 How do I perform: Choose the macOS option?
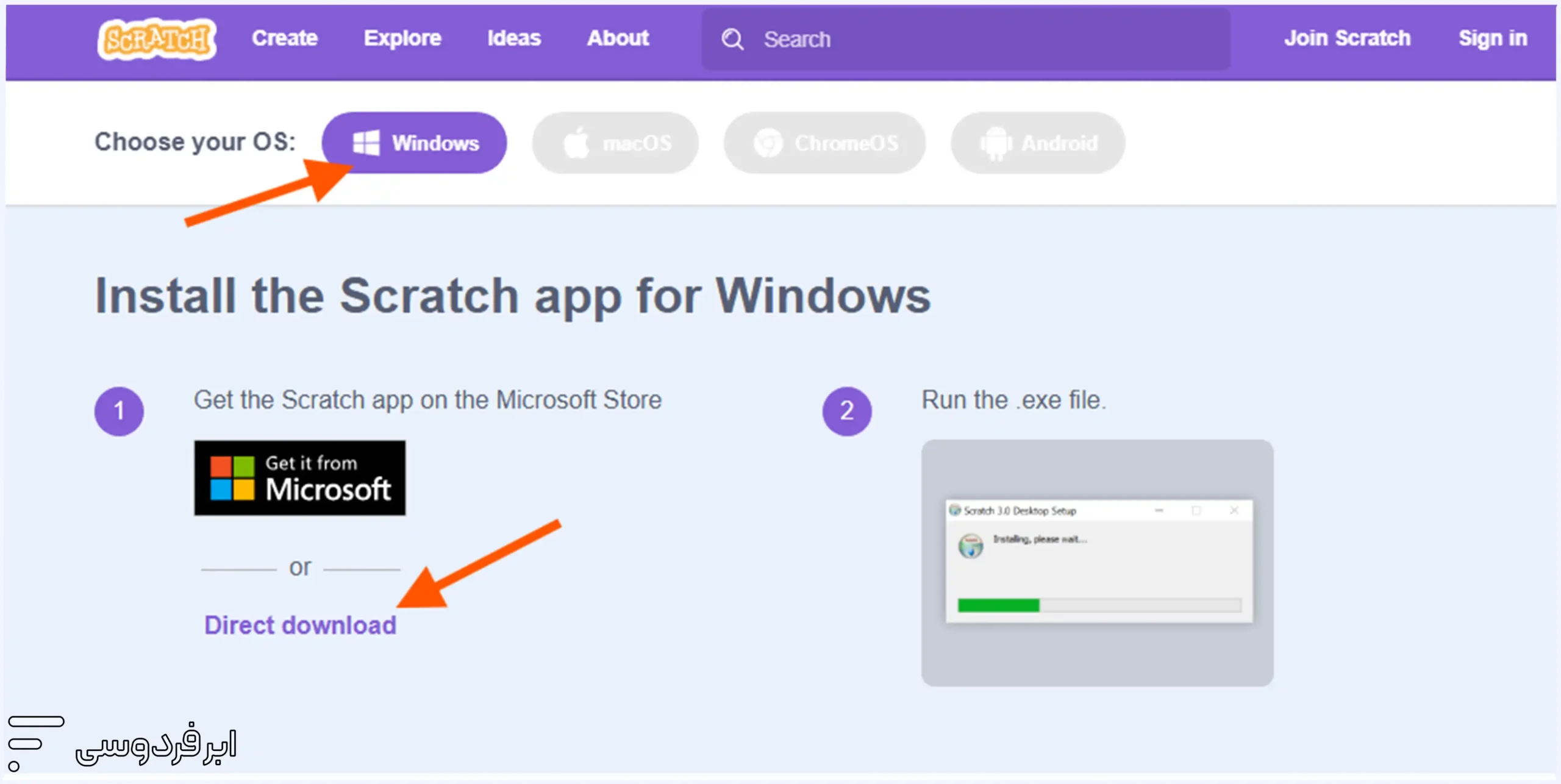point(615,143)
